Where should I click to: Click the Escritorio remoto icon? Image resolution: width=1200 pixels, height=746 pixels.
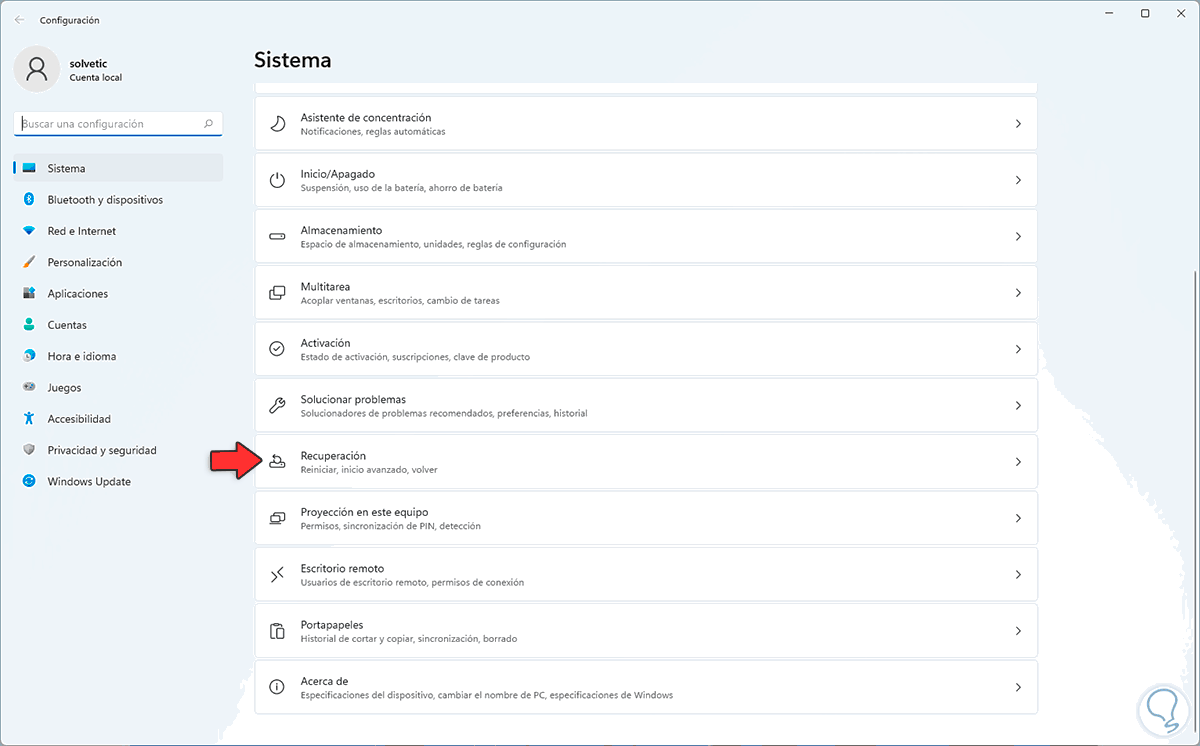278,575
